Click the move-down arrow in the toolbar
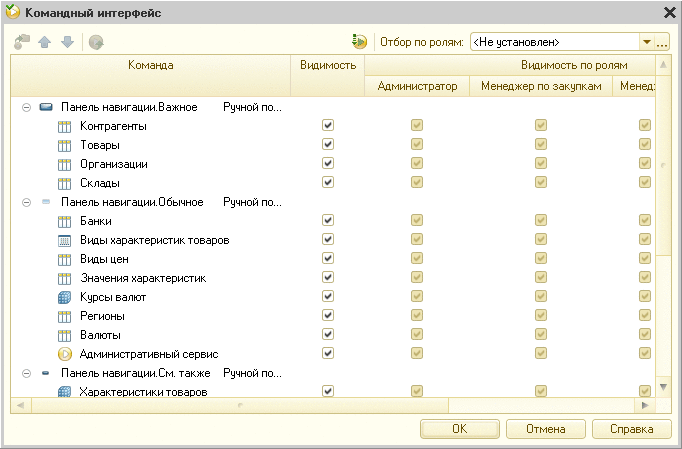 pyautogui.click(x=67, y=42)
